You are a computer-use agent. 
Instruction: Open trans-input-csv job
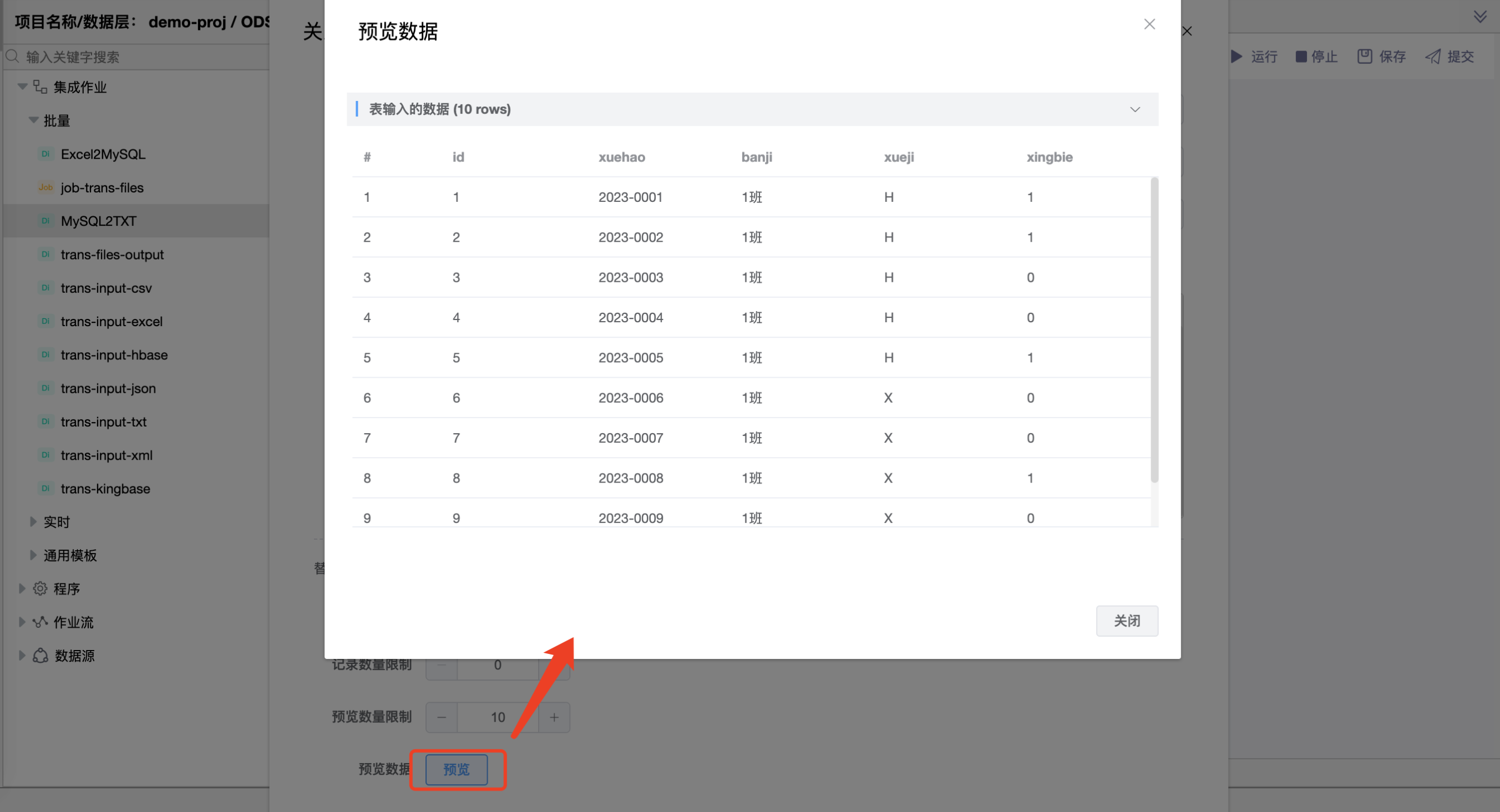click(x=106, y=288)
